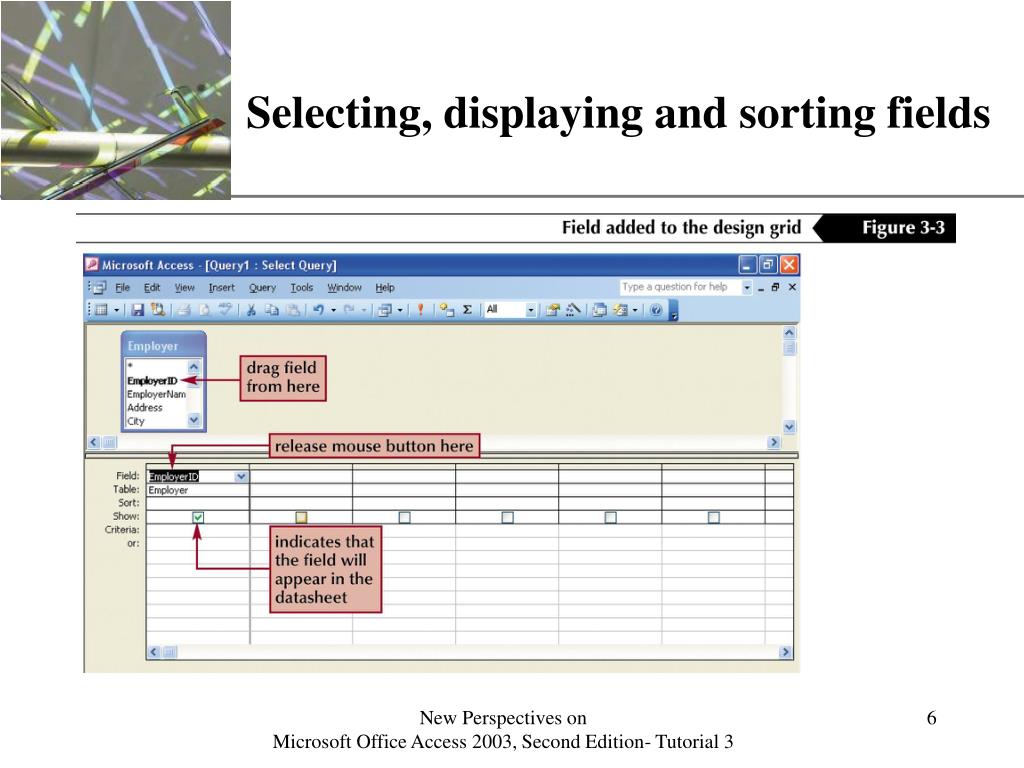
Task: Uncheck the Show box for EmployerID
Action: [x=198, y=517]
